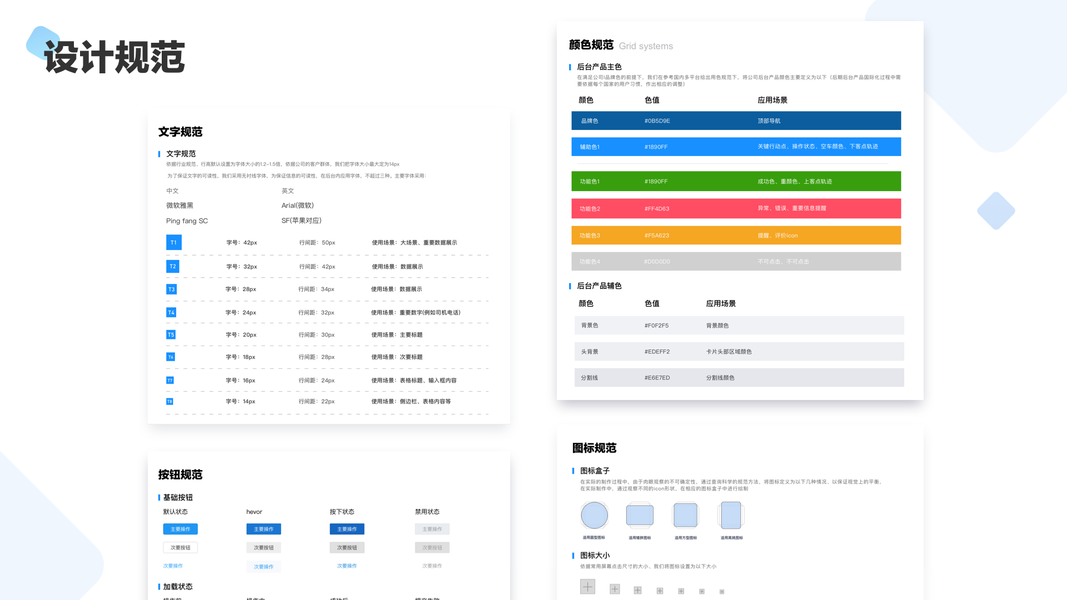Image resolution: width=1067 pixels, height=600 pixels.
Task: Click disabled 次要按钮 under 禁用状态
Action: [x=432, y=547]
